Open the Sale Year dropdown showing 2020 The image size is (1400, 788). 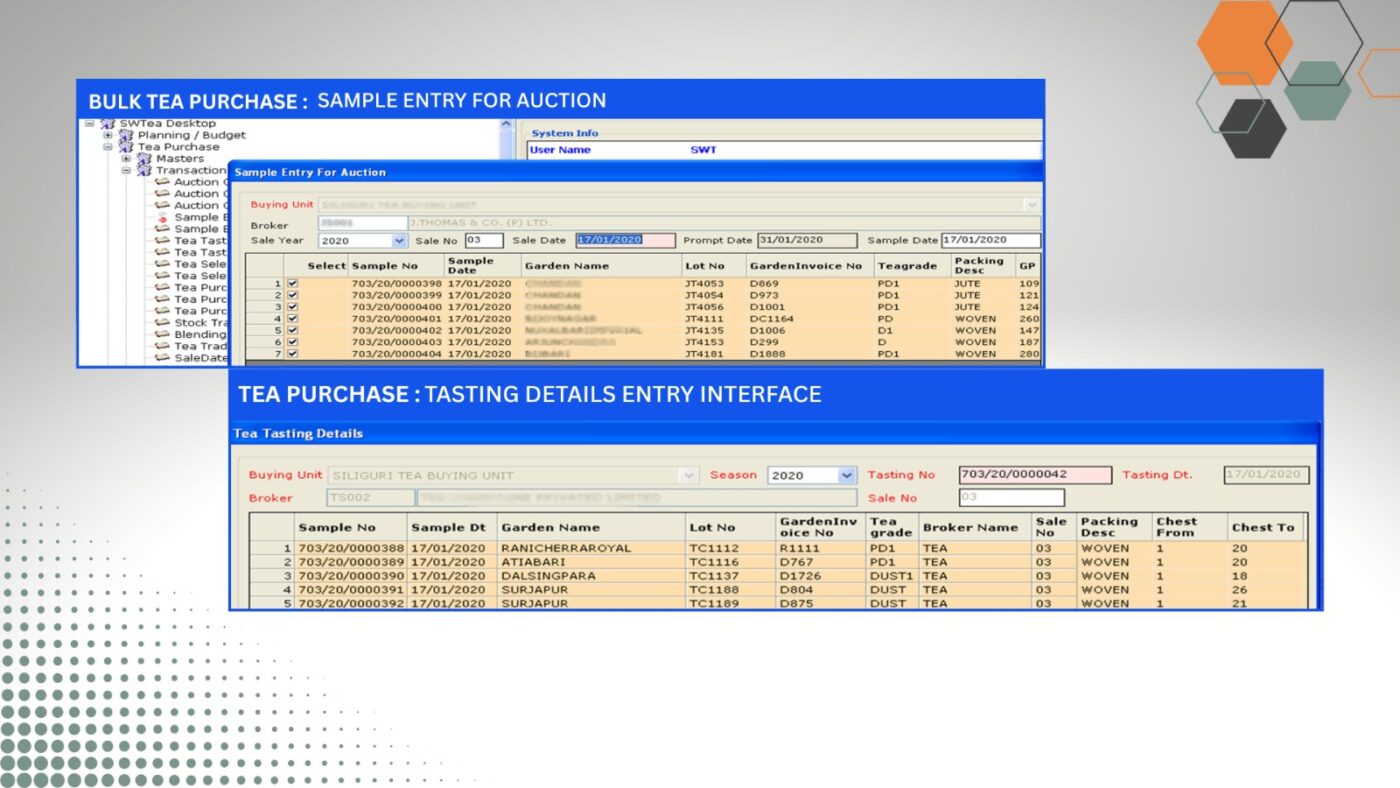click(x=399, y=241)
